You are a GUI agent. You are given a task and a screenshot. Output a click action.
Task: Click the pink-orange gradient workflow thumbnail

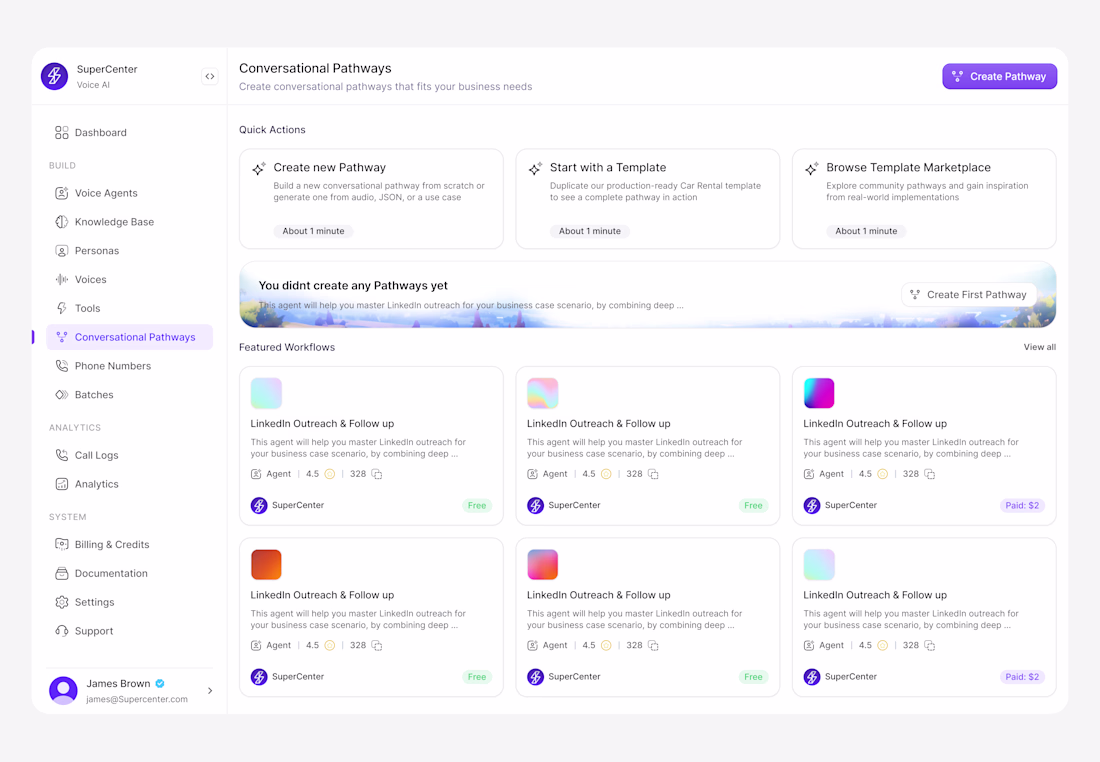[542, 565]
